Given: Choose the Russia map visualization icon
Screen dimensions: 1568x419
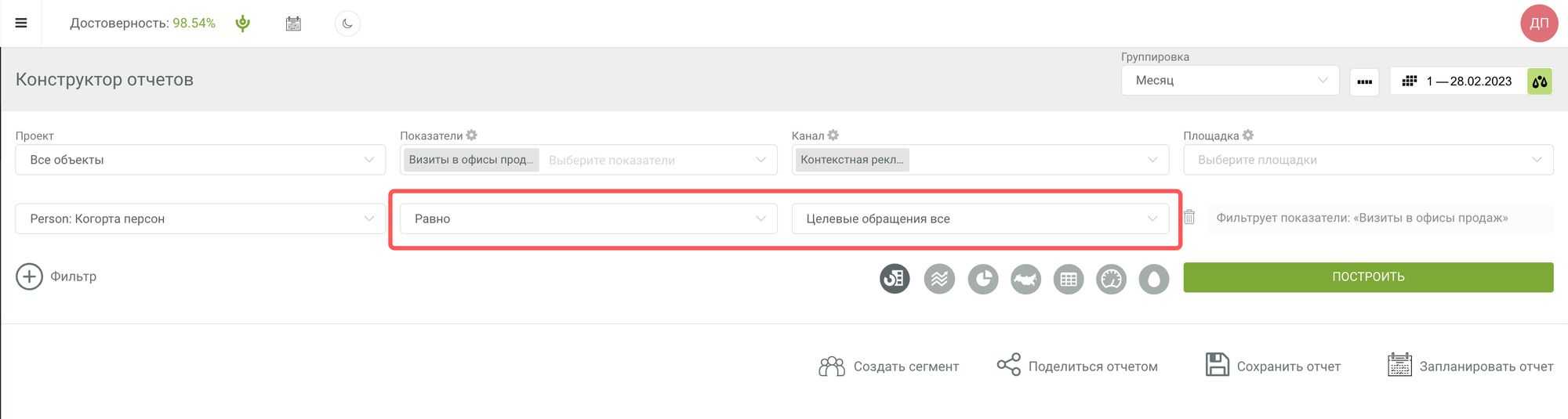Looking at the screenshot, I should [x=1025, y=279].
